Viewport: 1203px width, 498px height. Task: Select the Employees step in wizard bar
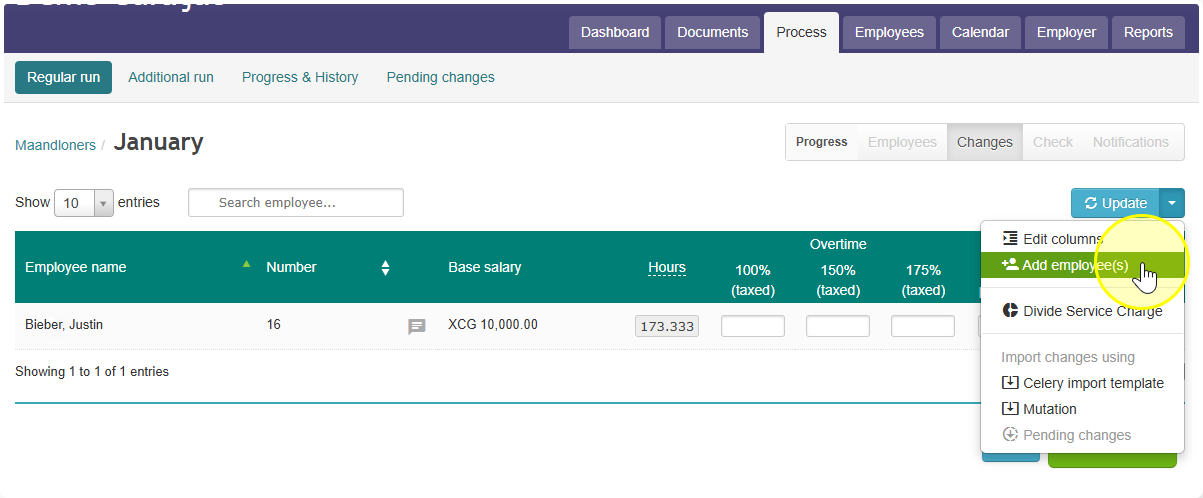point(902,142)
